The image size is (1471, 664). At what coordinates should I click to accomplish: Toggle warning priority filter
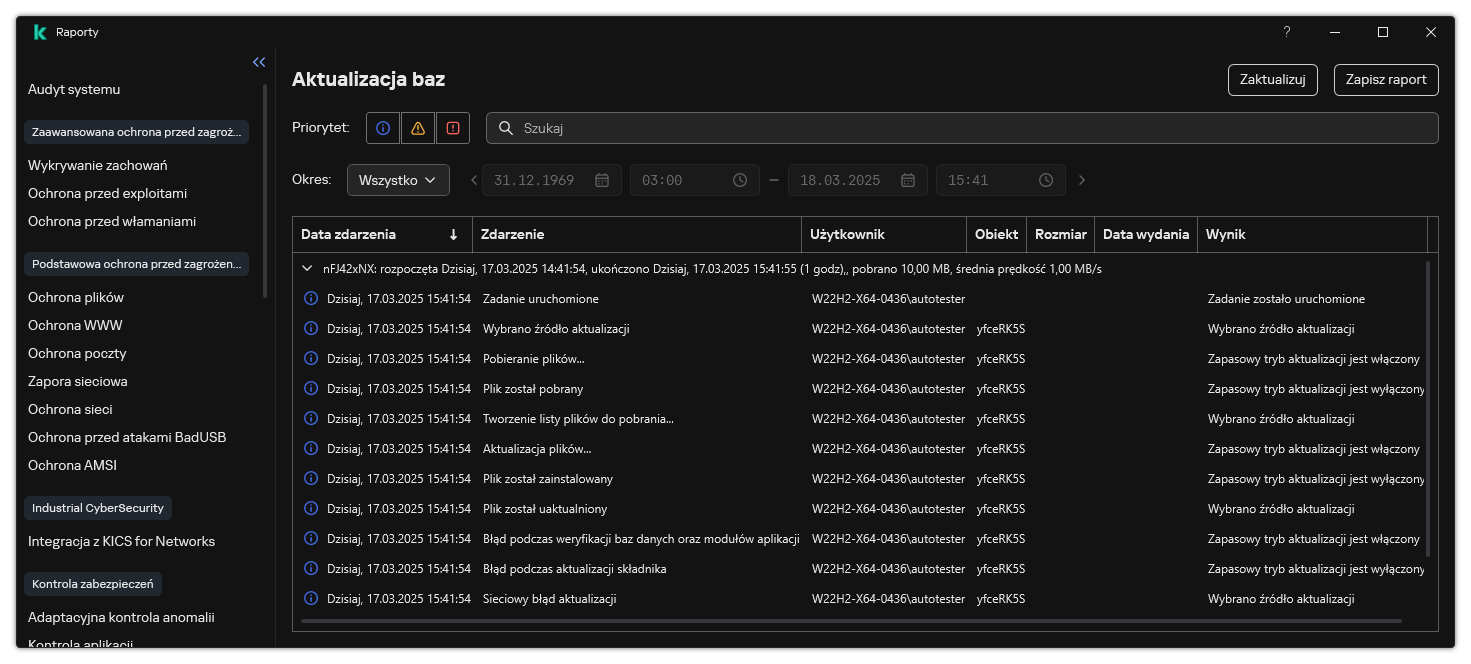point(418,128)
